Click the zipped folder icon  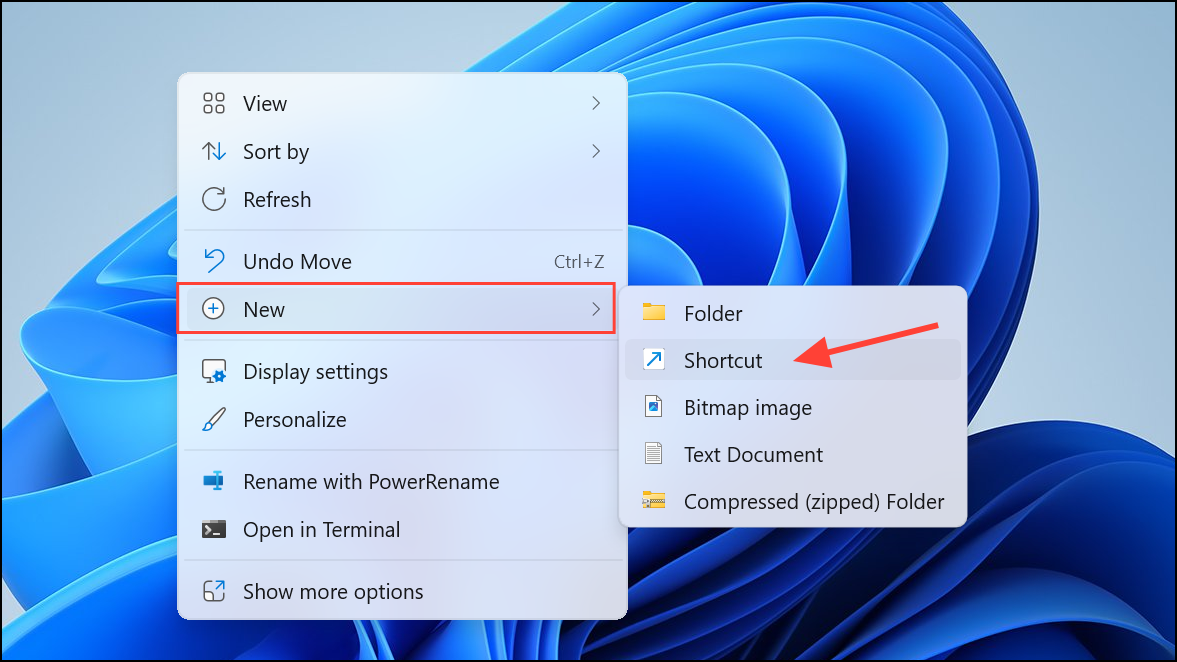click(655, 501)
